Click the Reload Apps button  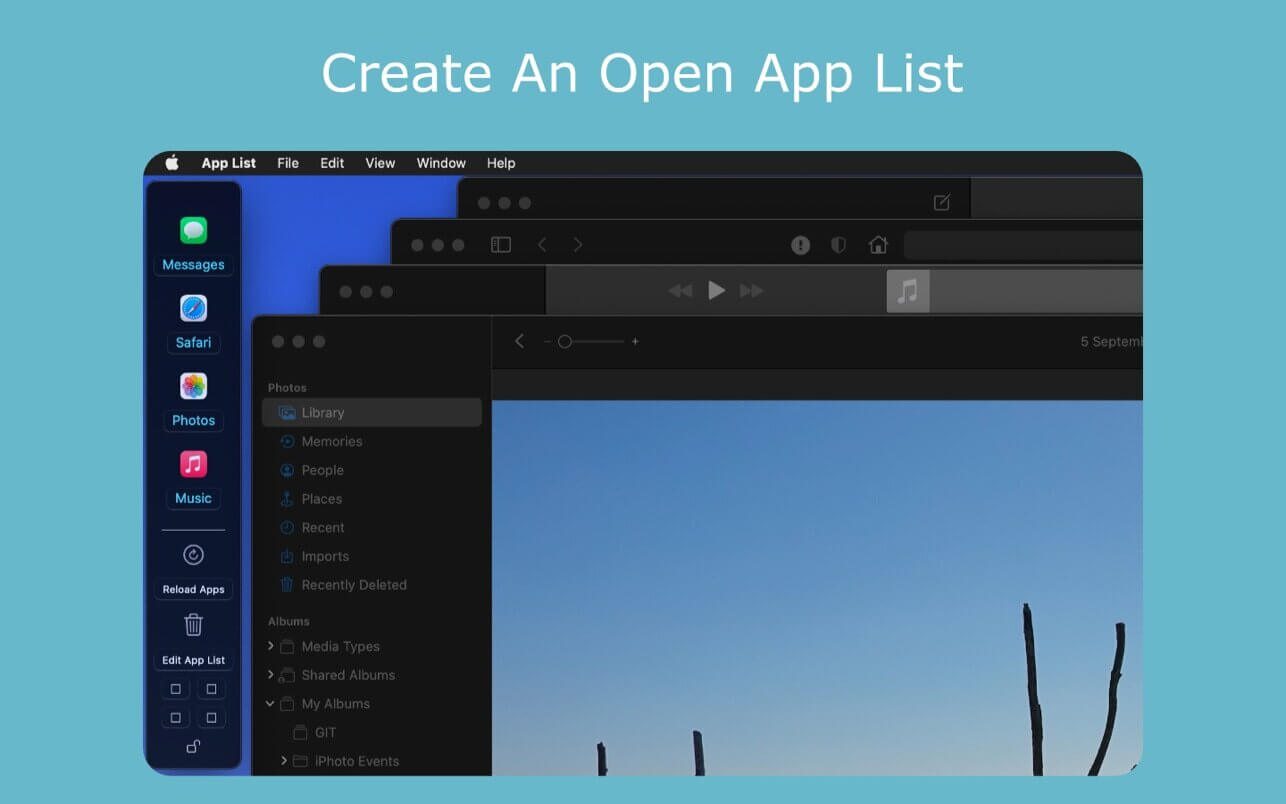tap(193, 589)
